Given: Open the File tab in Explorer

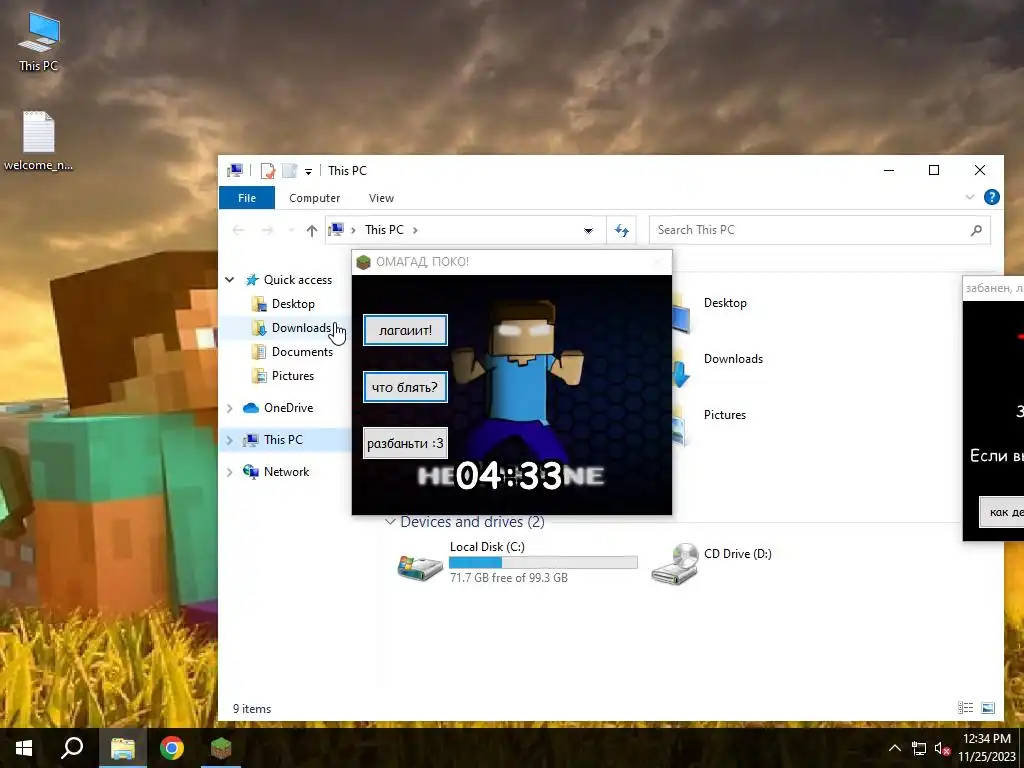Looking at the screenshot, I should (x=247, y=198).
